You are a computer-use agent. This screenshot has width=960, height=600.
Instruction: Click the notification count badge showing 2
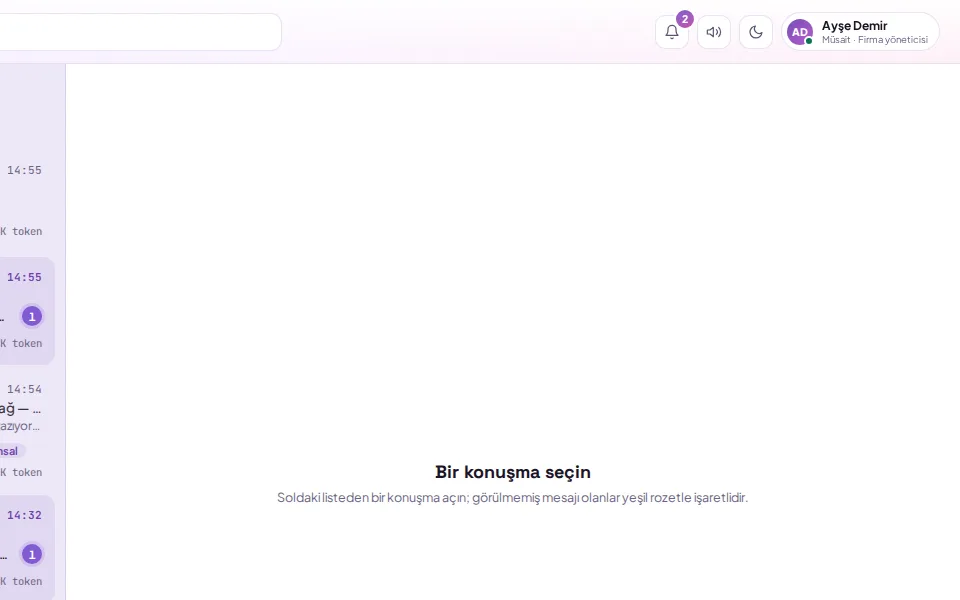[x=684, y=19]
